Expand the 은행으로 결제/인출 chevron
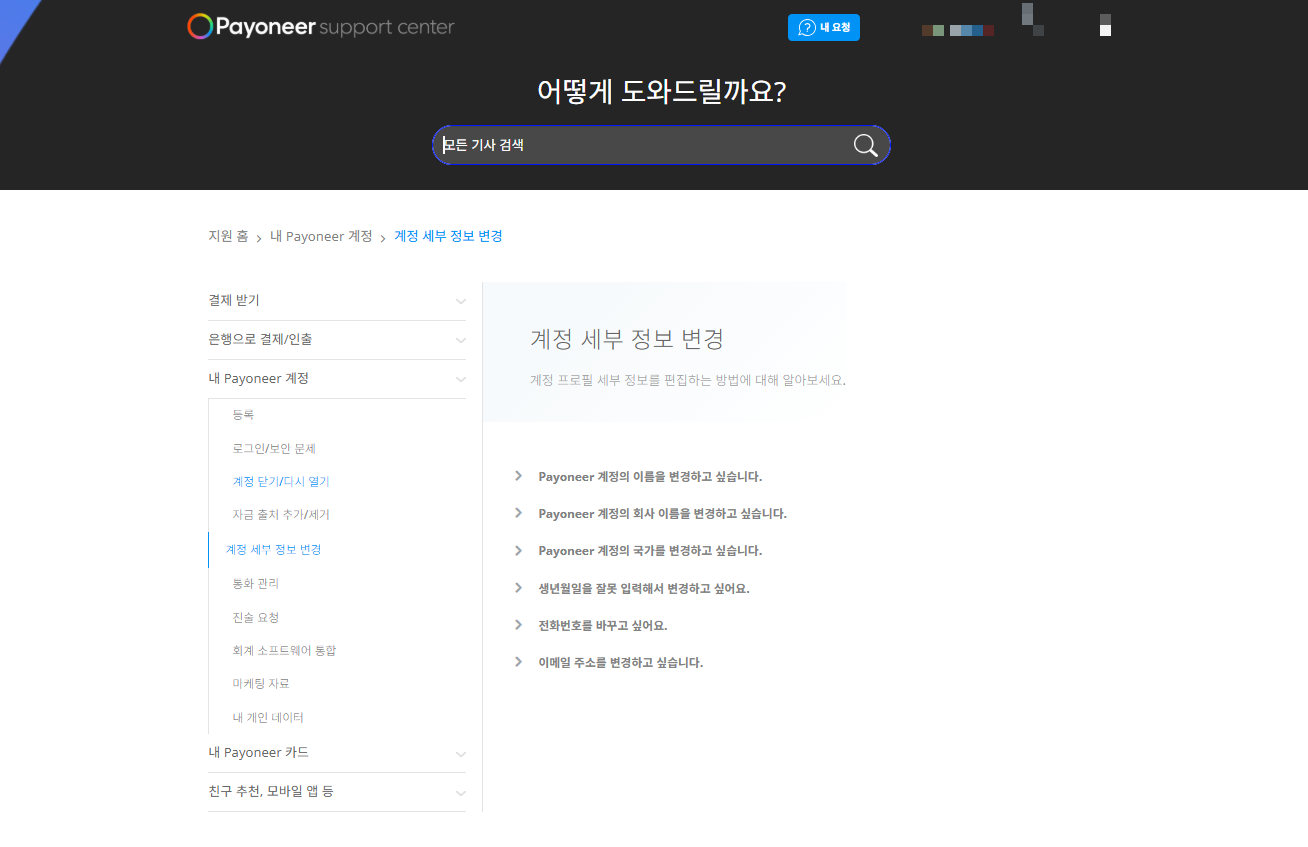 pos(460,340)
